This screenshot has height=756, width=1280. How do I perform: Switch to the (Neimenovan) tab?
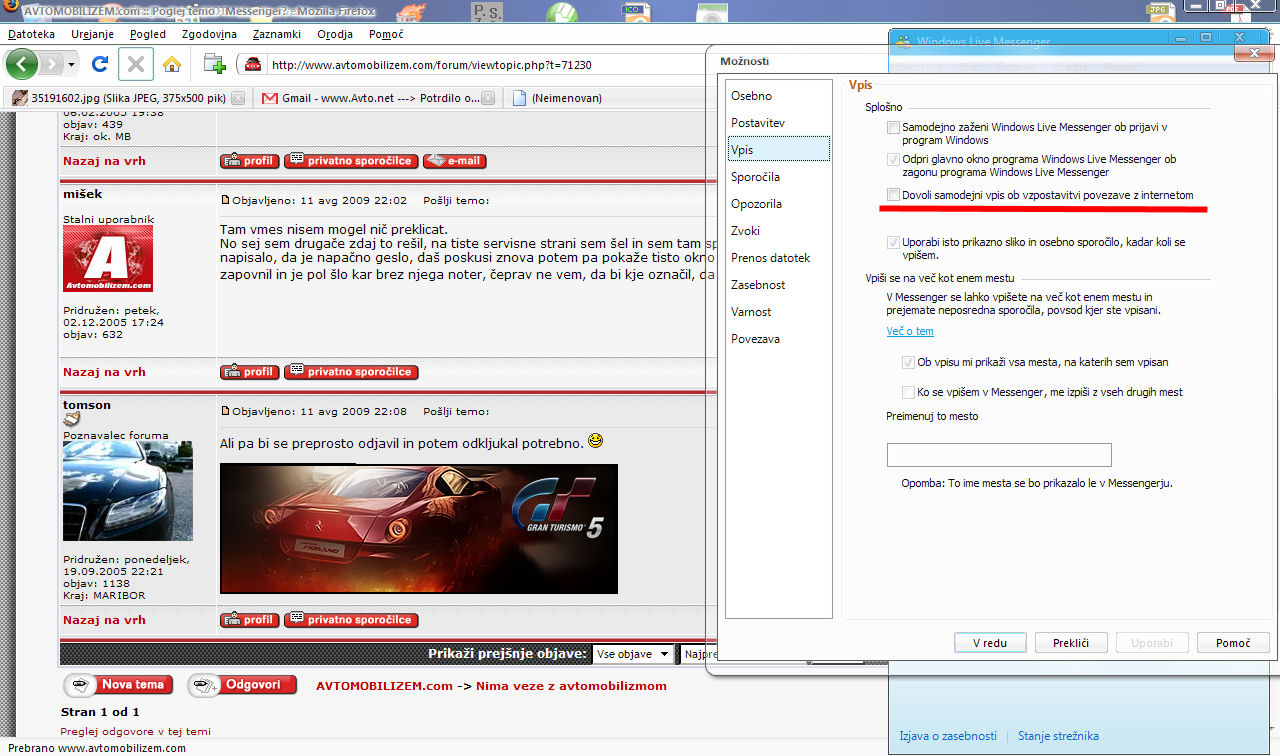[566, 98]
